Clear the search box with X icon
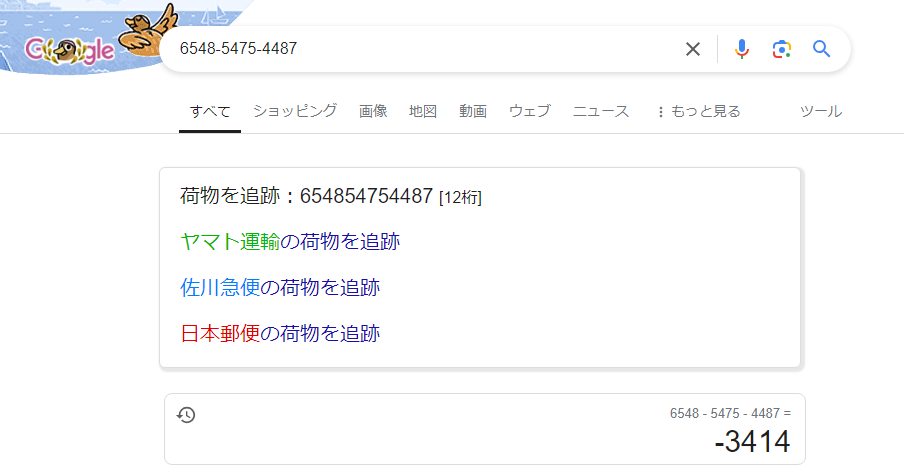This screenshot has height=476, width=904. tap(693, 49)
